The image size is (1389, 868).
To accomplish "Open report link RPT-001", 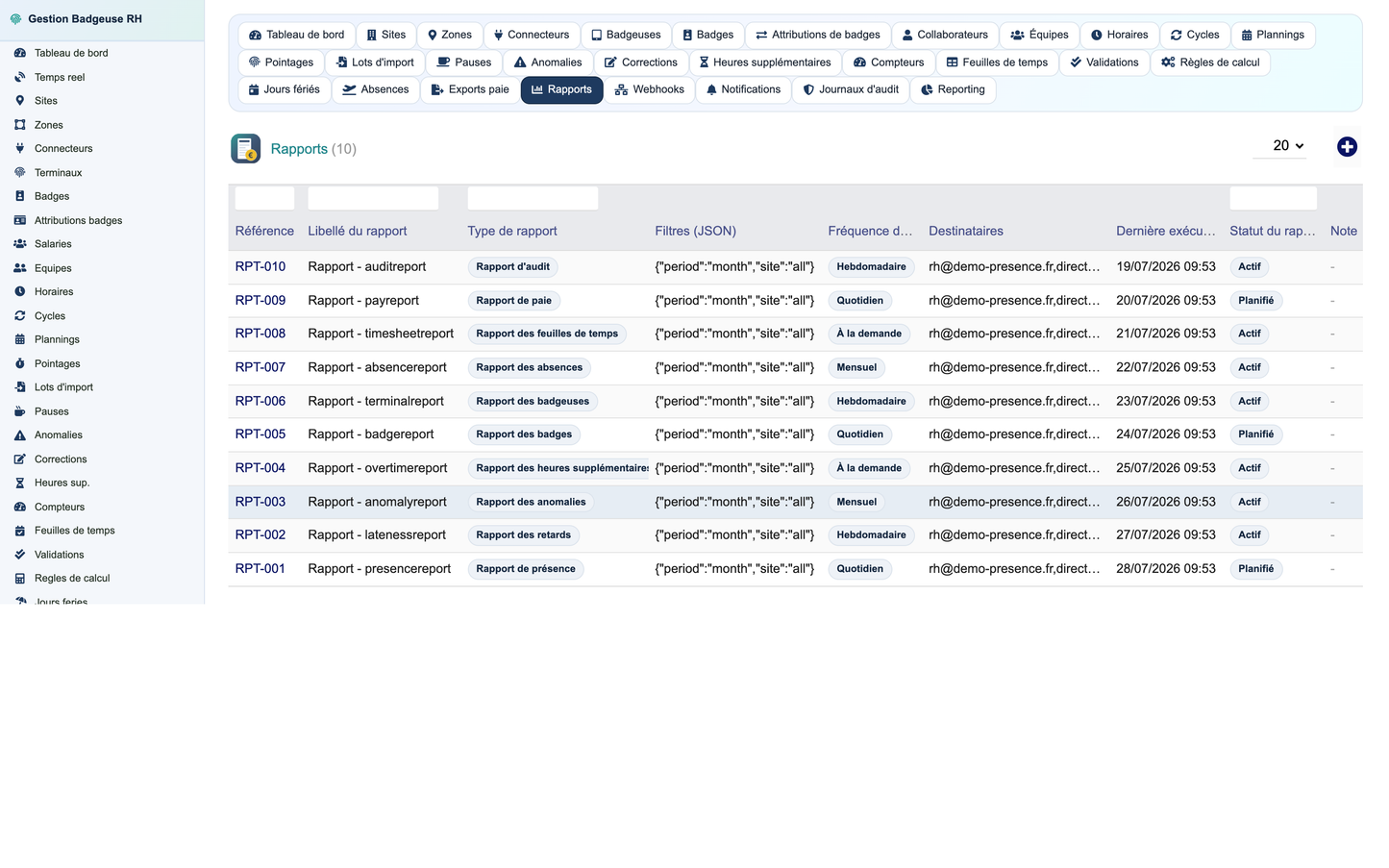I will click(x=260, y=568).
